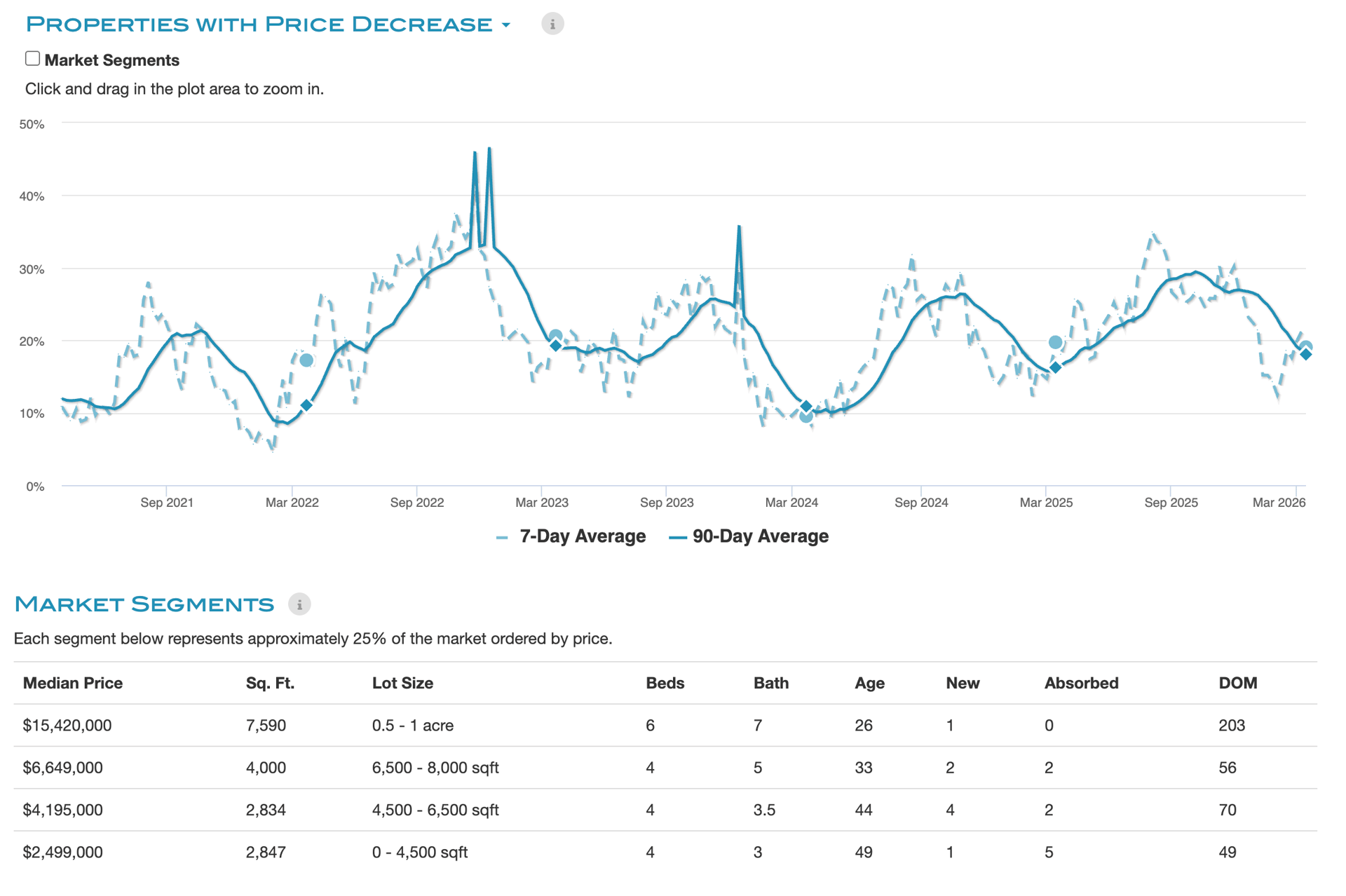Viewport: 1346px width, 896px height.
Task: Click the Median Price column header
Action: coord(73,684)
